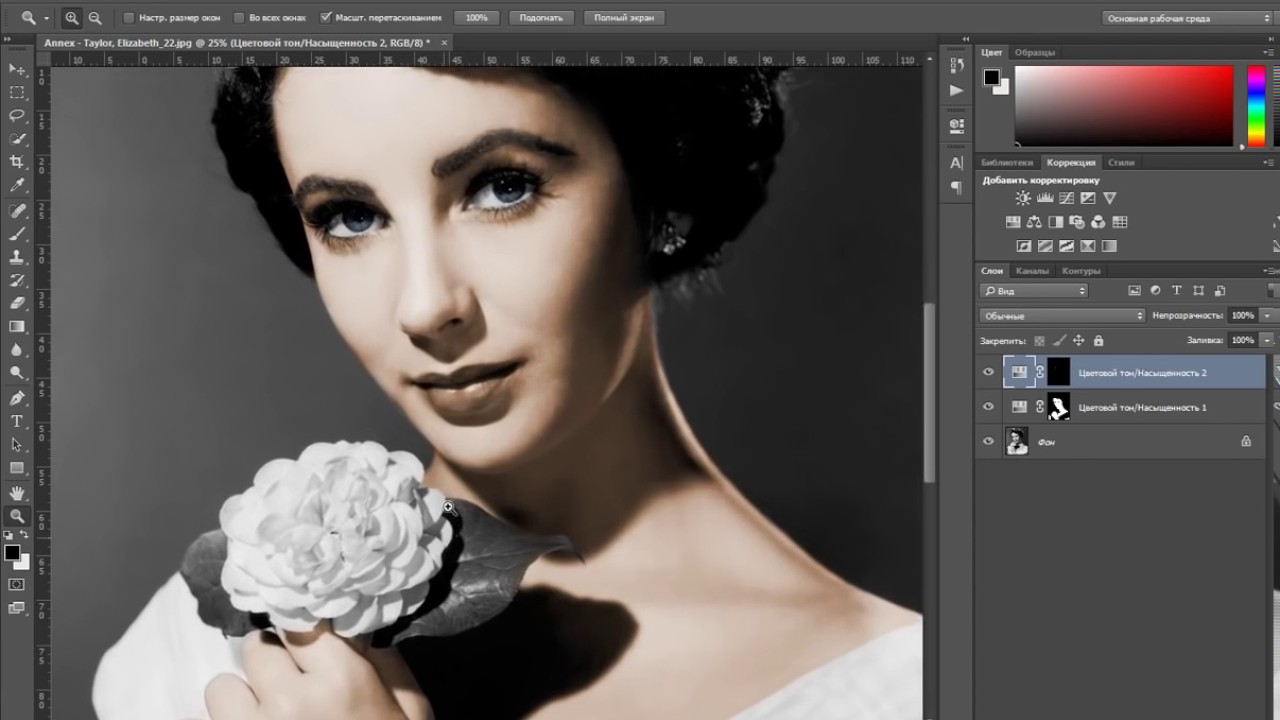
Task: Switch to the Библиотеки tab
Action: pyautogui.click(x=1007, y=162)
